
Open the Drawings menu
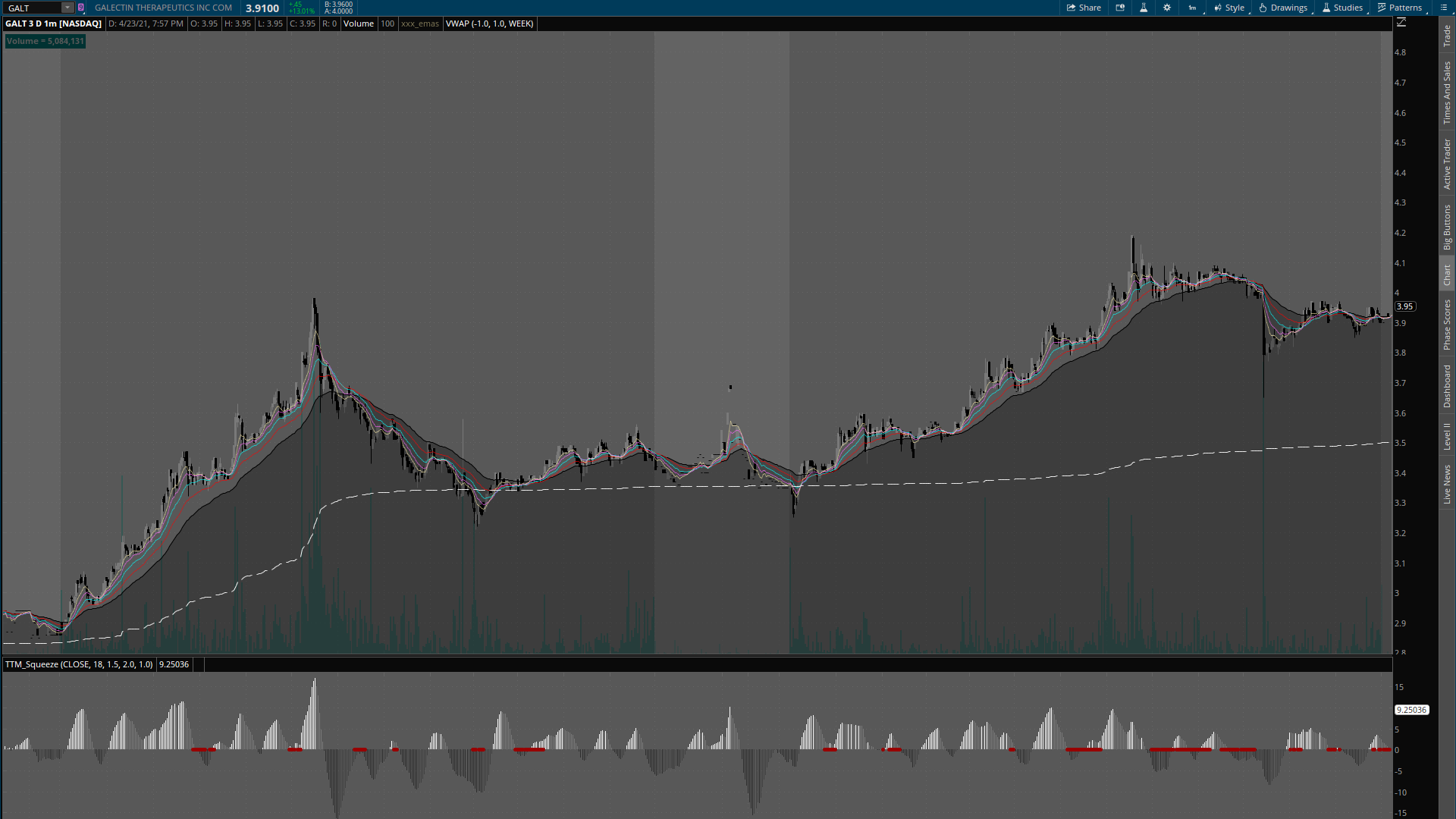pos(1283,8)
